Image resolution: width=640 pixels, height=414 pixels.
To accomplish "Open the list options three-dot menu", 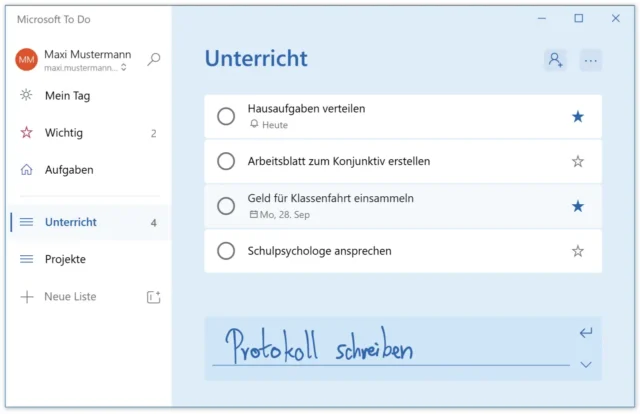I will coord(591,60).
